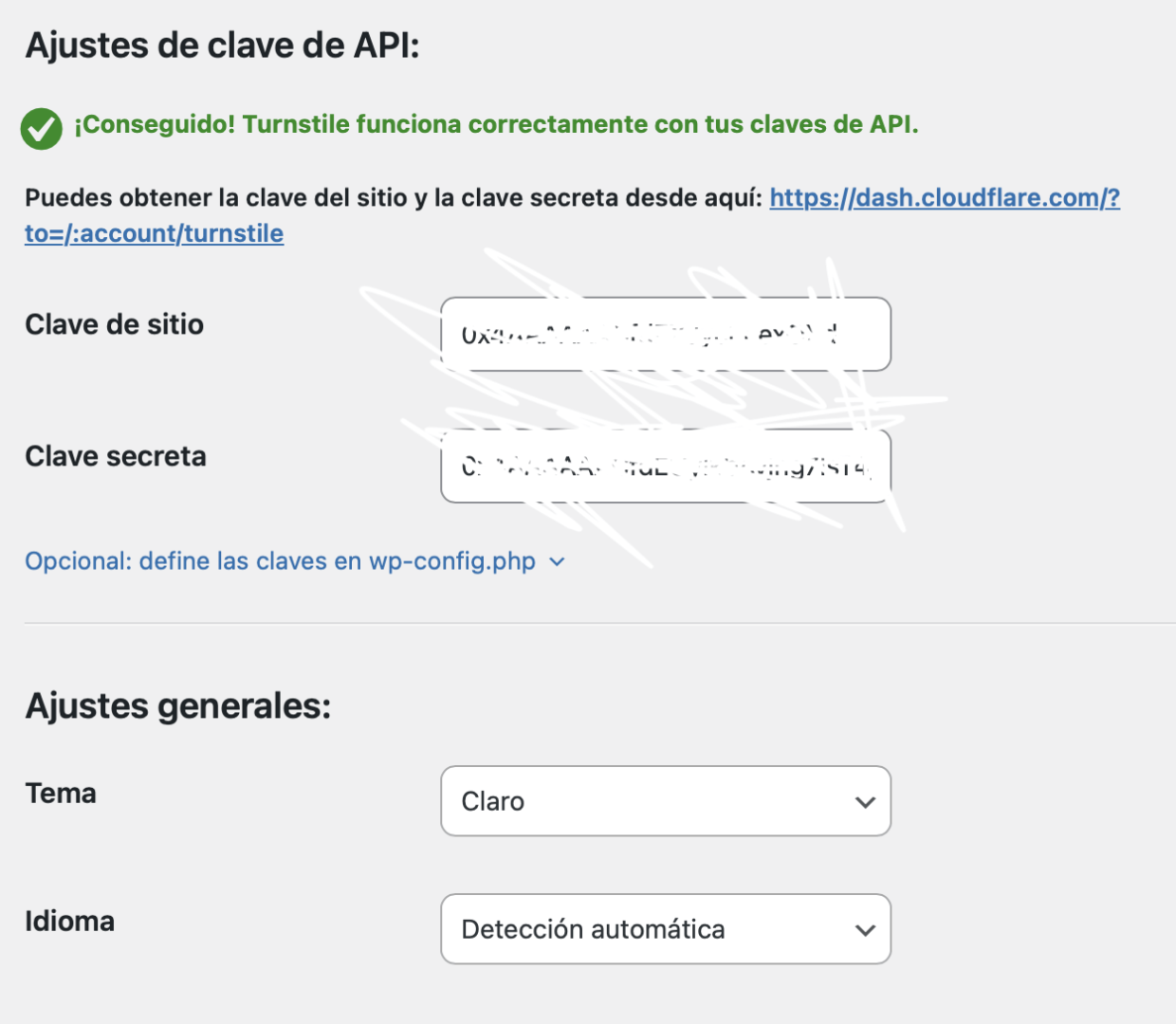The height and width of the screenshot is (1024, 1176).
Task: Open the dash.cloudflare.com Turnstile link
Action: coord(944,198)
